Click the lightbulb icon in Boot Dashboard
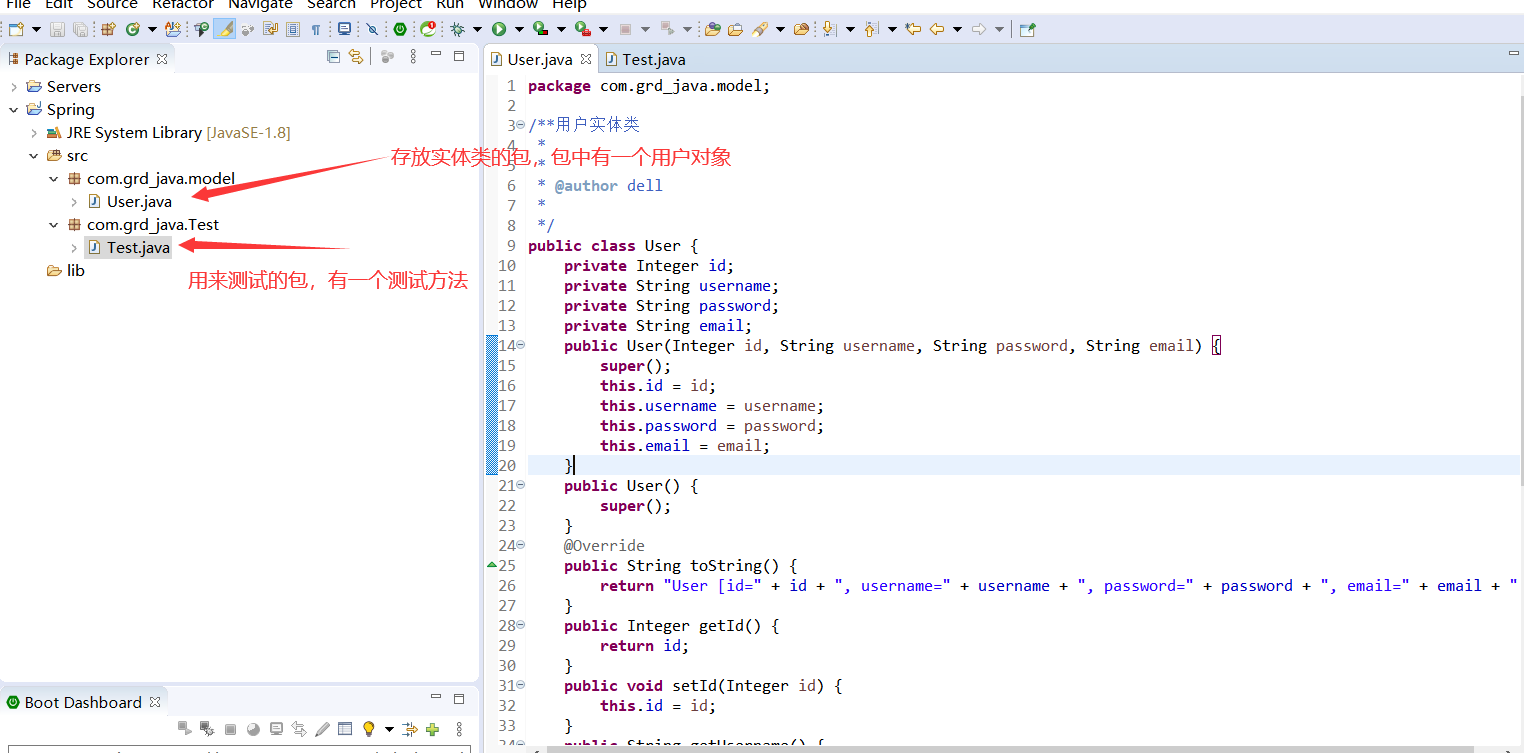 [369, 729]
